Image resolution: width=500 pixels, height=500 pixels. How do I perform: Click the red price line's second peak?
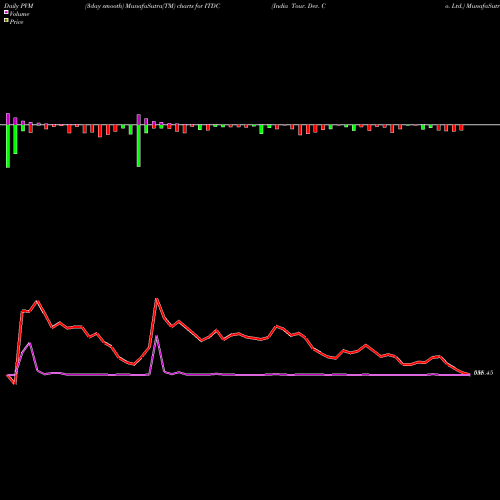pyautogui.click(x=156, y=299)
